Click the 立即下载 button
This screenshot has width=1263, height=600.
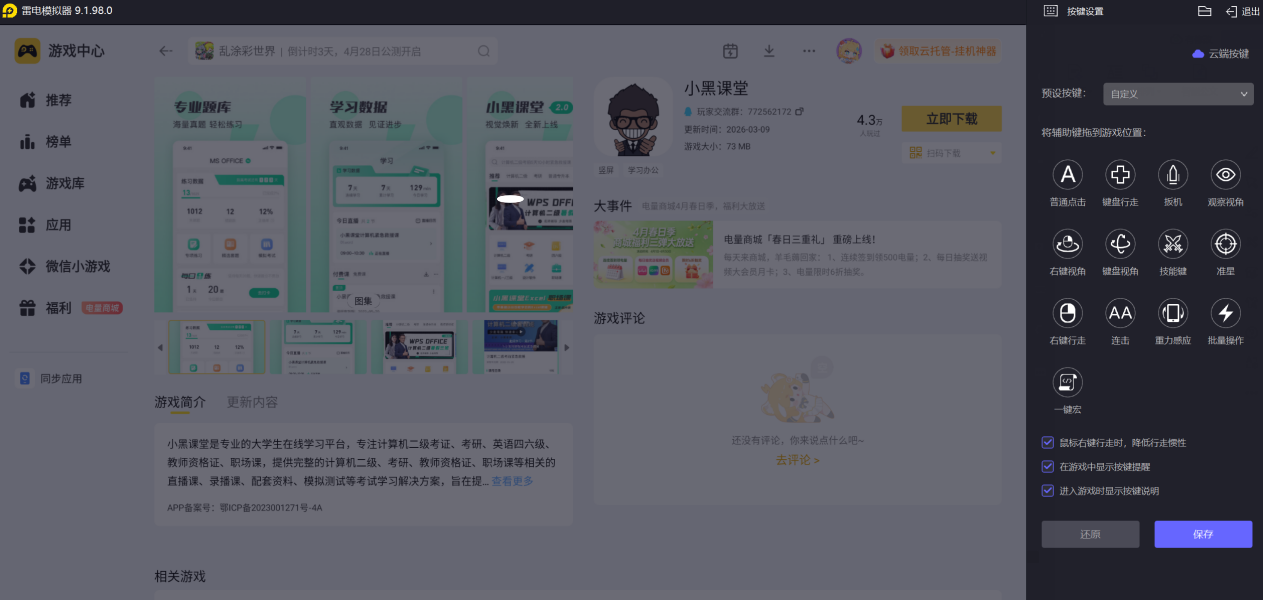pos(951,119)
